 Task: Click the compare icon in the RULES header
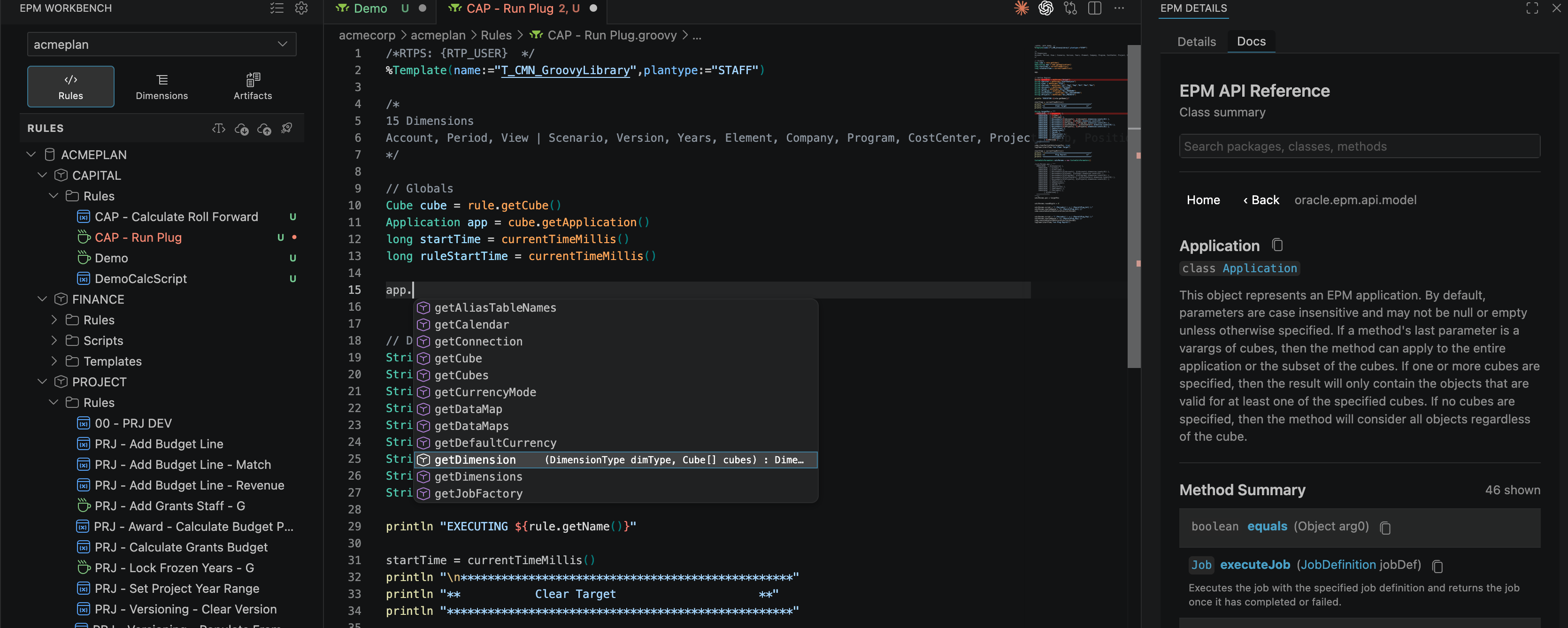[218, 129]
